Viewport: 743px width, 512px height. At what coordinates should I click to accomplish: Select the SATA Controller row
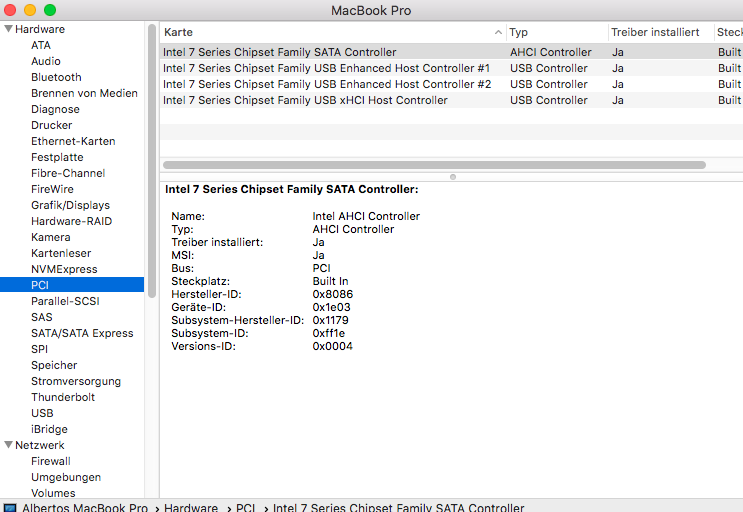pyautogui.click(x=452, y=52)
